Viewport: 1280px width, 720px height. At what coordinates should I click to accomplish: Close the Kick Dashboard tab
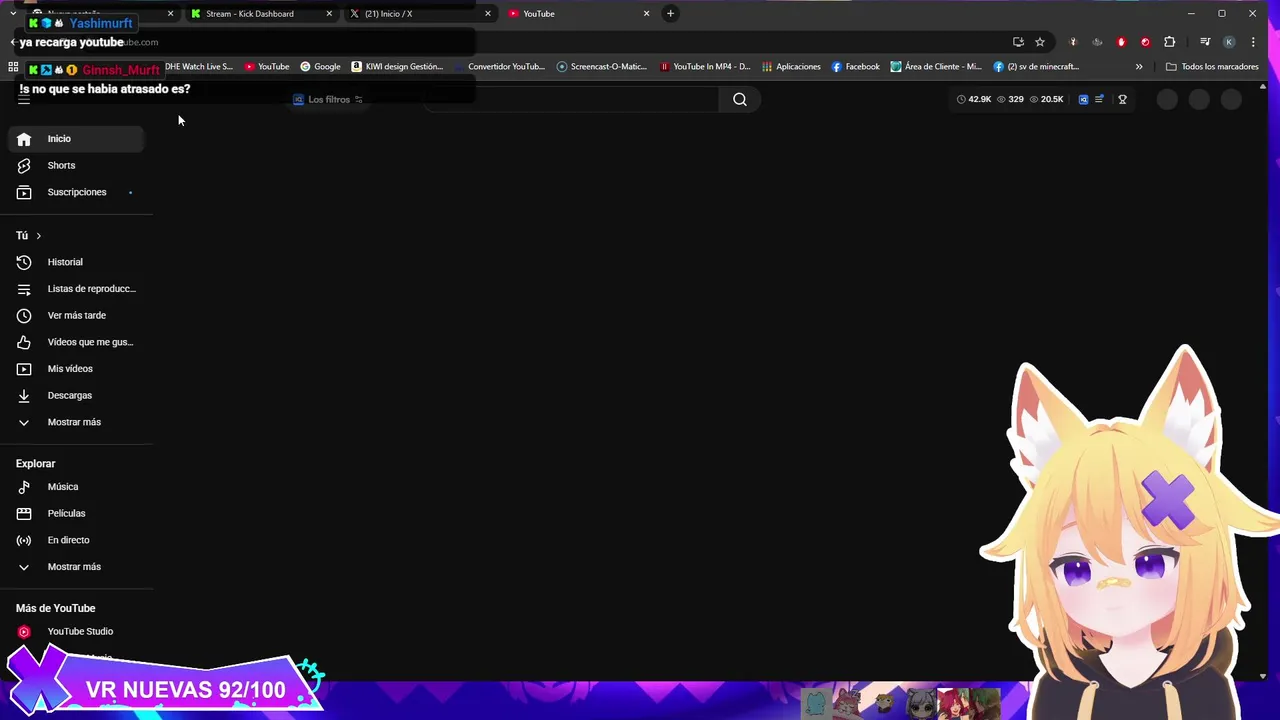pyautogui.click(x=329, y=14)
